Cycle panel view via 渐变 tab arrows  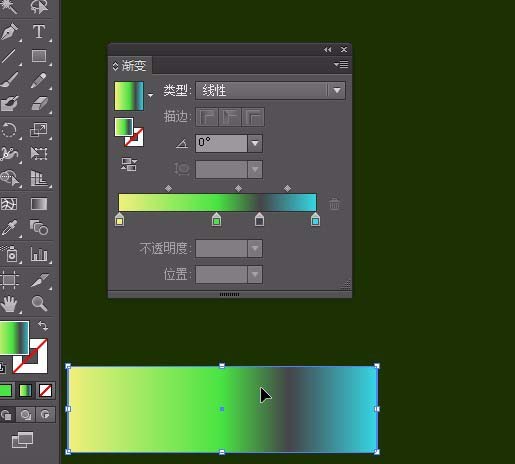pyautogui.click(x=115, y=66)
